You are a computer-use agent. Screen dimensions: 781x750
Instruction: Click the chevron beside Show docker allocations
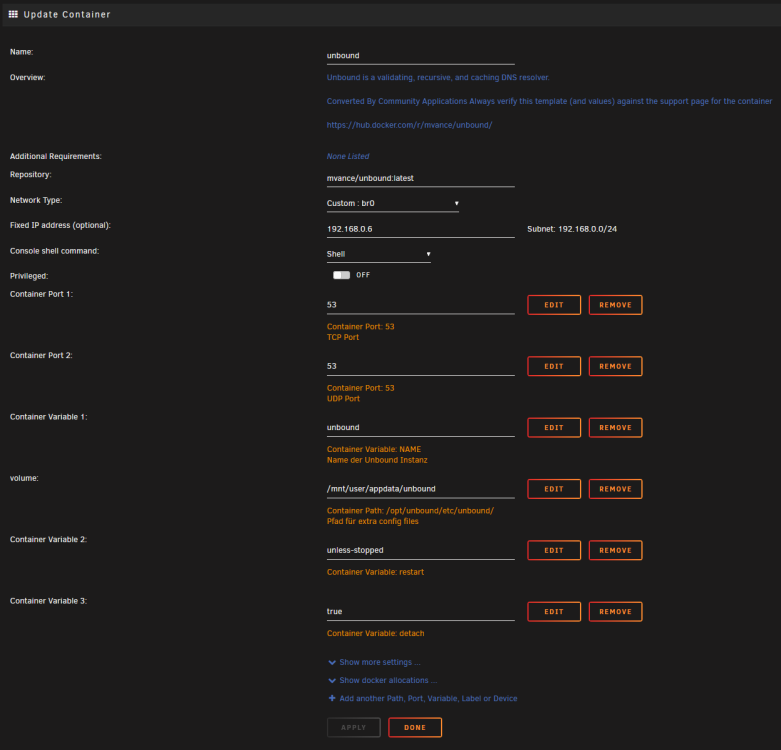(x=332, y=680)
